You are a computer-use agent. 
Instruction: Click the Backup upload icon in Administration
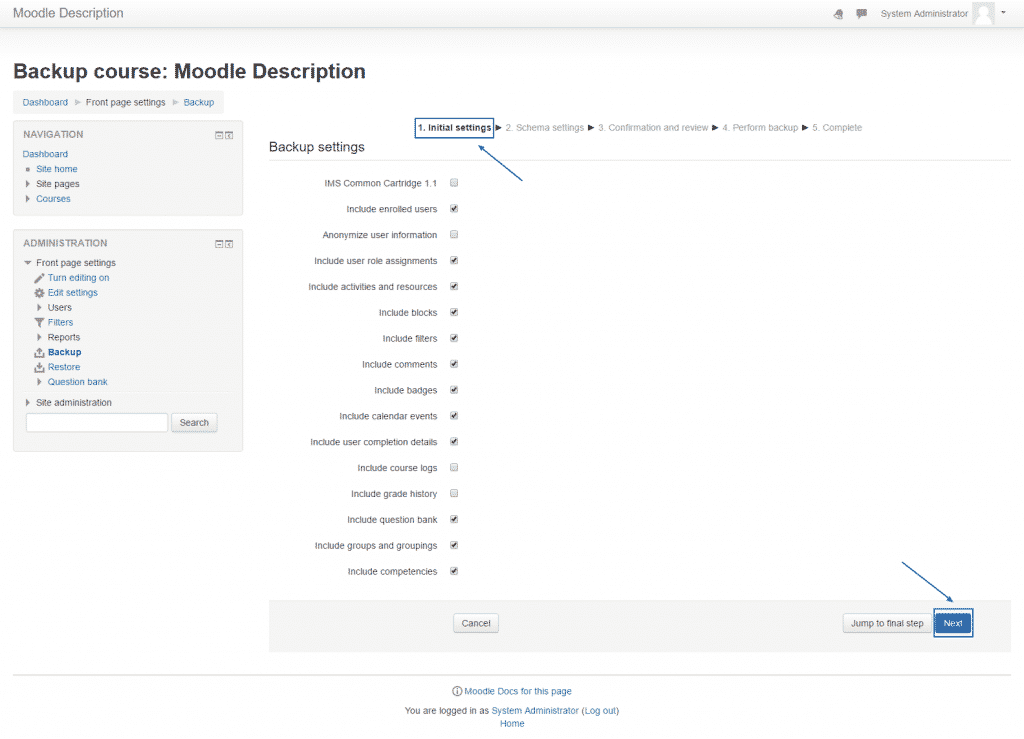click(x=39, y=353)
